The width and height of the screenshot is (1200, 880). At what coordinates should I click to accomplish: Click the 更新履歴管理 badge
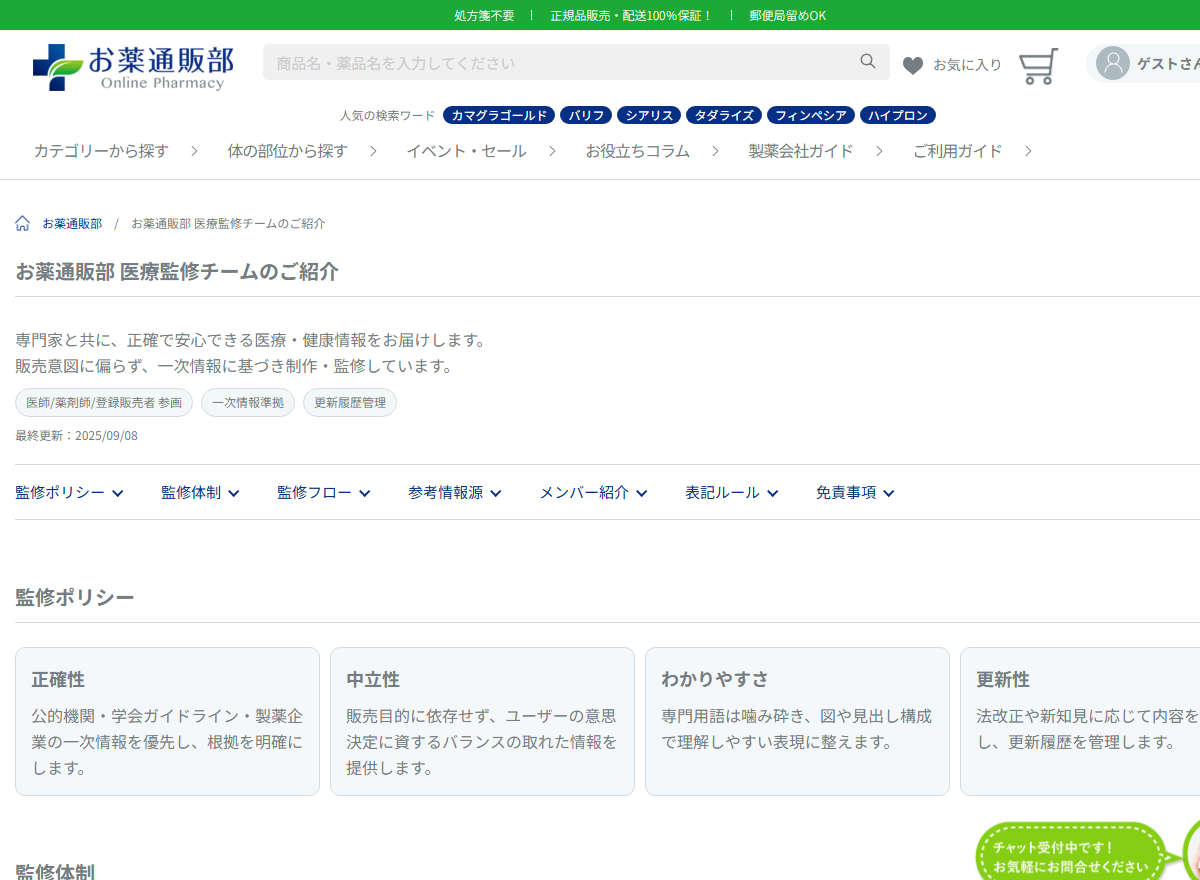[x=350, y=403]
